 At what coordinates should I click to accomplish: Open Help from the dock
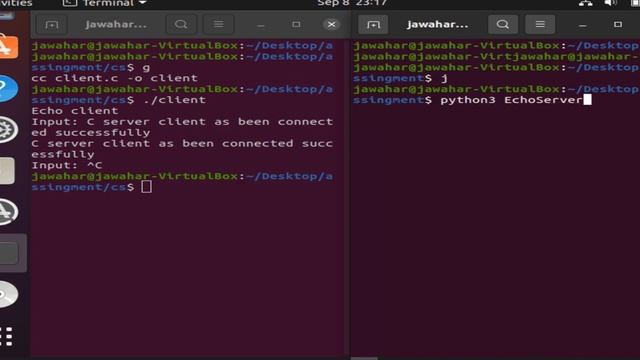pyautogui.click(x=8, y=88)
